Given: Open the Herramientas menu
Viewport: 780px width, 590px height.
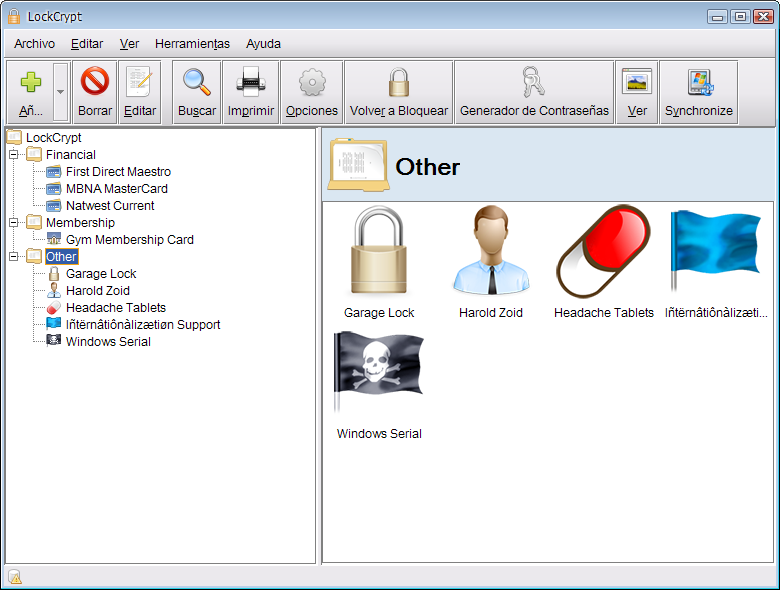Looking at the screenshot, I should 192,44.
